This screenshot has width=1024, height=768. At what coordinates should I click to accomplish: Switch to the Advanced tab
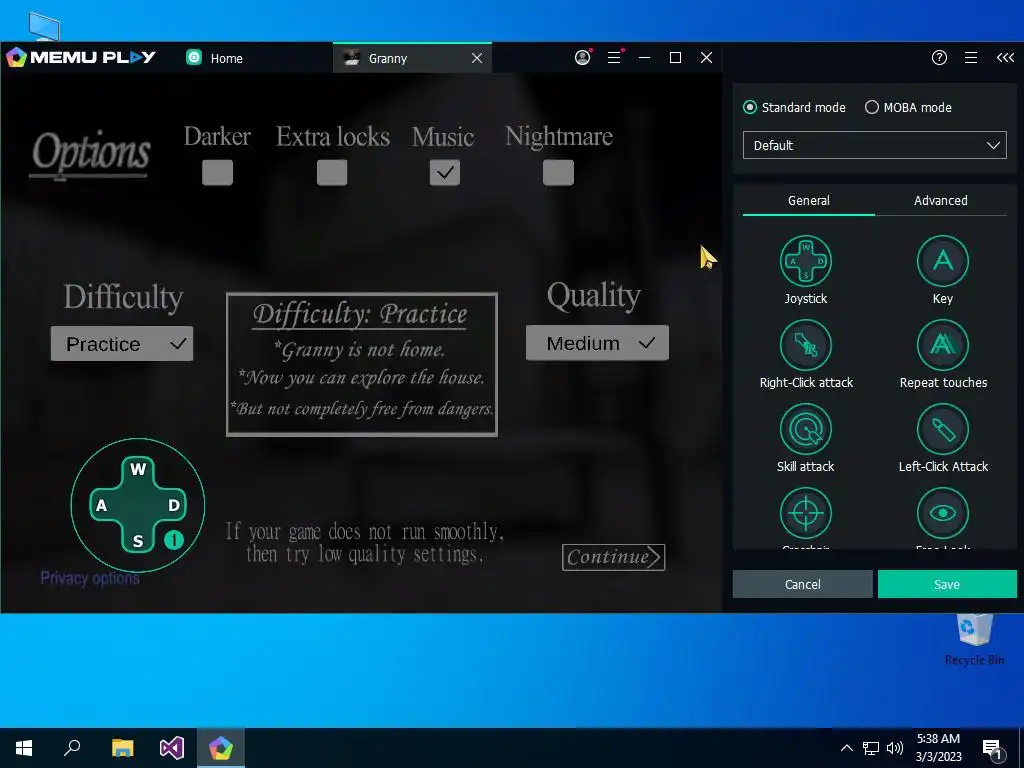[x=940, y=200]
